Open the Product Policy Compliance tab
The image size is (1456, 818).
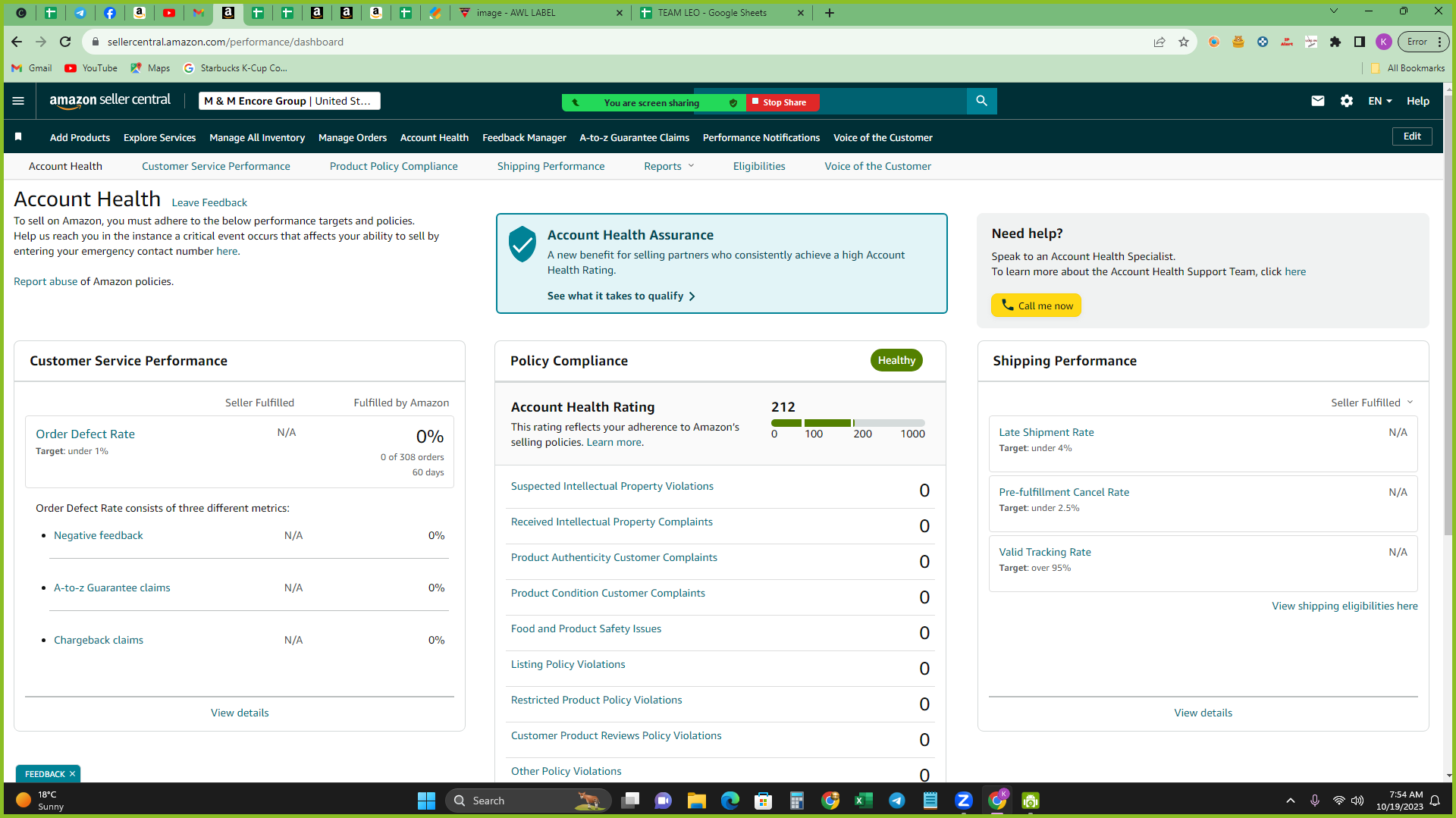point(394,166)
